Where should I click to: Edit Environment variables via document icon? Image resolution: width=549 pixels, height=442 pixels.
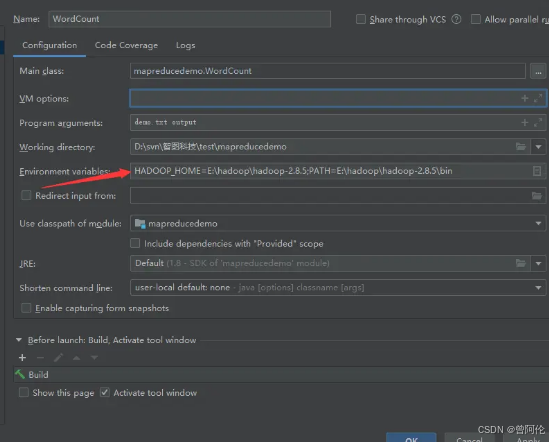point(537,171)
